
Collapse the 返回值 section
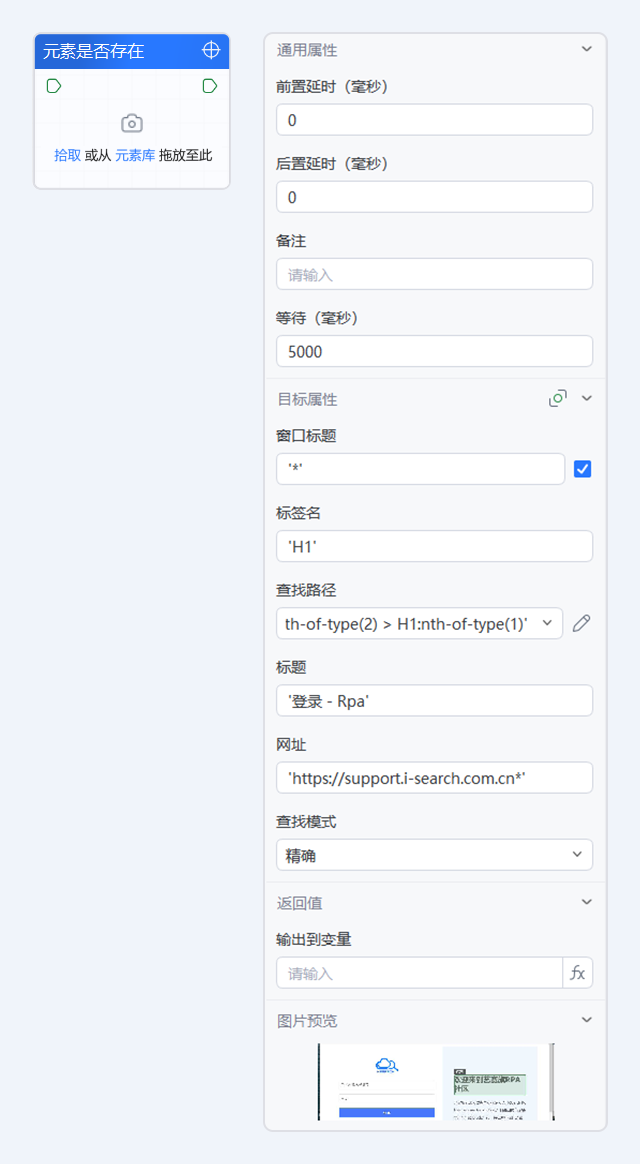point(587,902)
